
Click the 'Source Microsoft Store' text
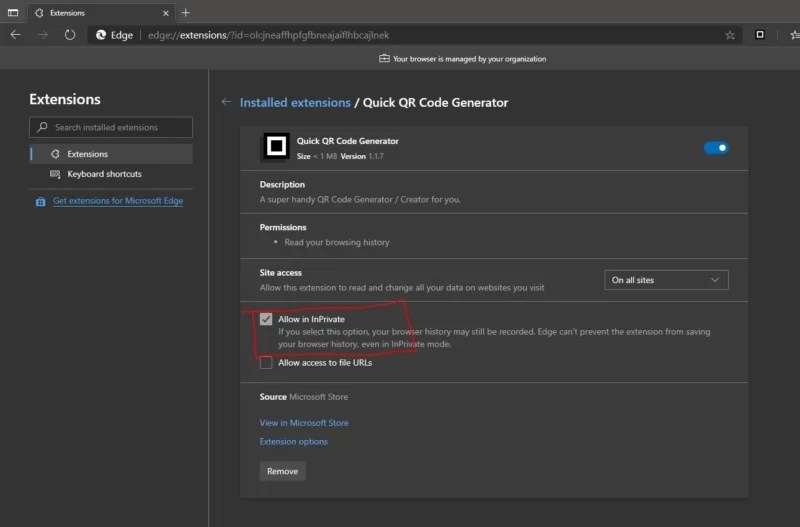click(x=304, y=397)
